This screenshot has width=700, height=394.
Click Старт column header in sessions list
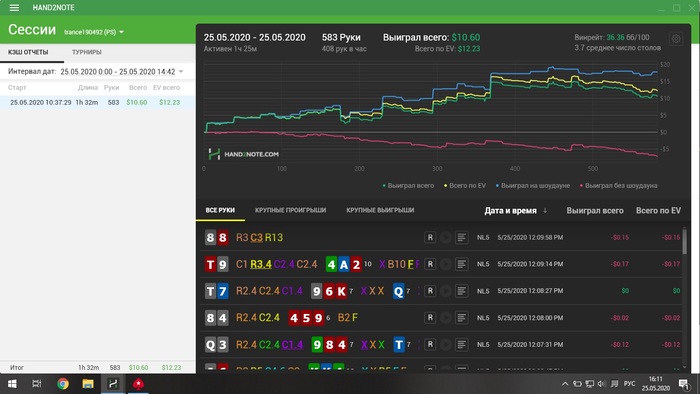coord(17,87)
